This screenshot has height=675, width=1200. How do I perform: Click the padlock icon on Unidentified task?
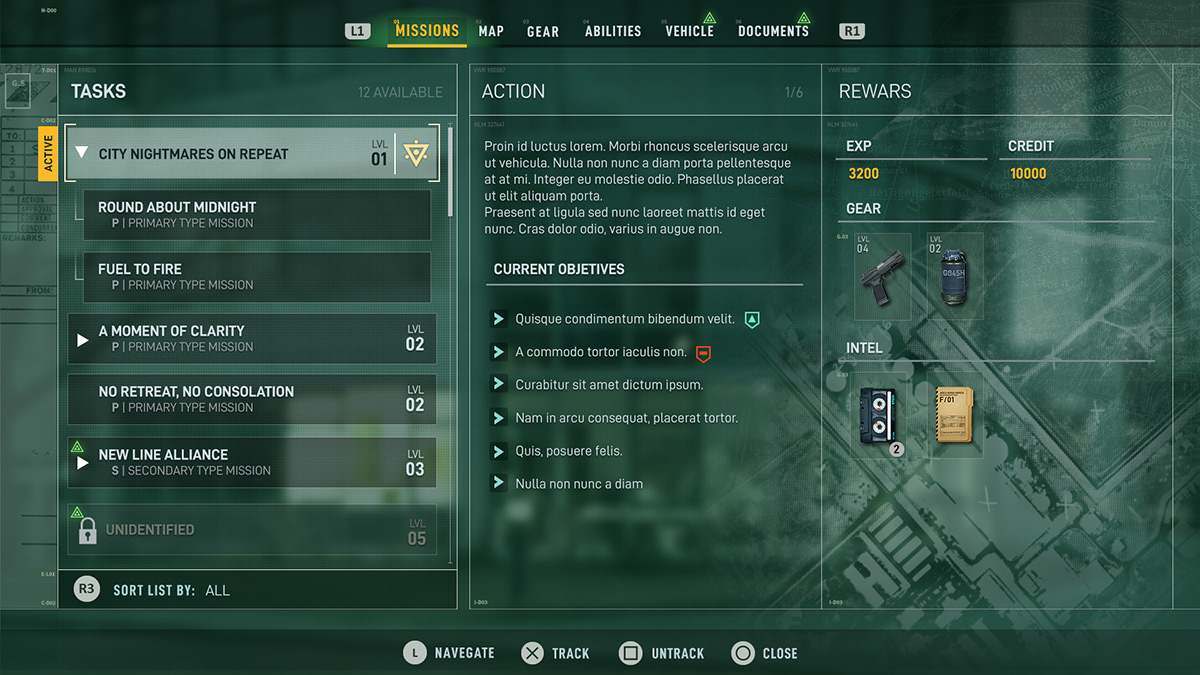[86, 530]
